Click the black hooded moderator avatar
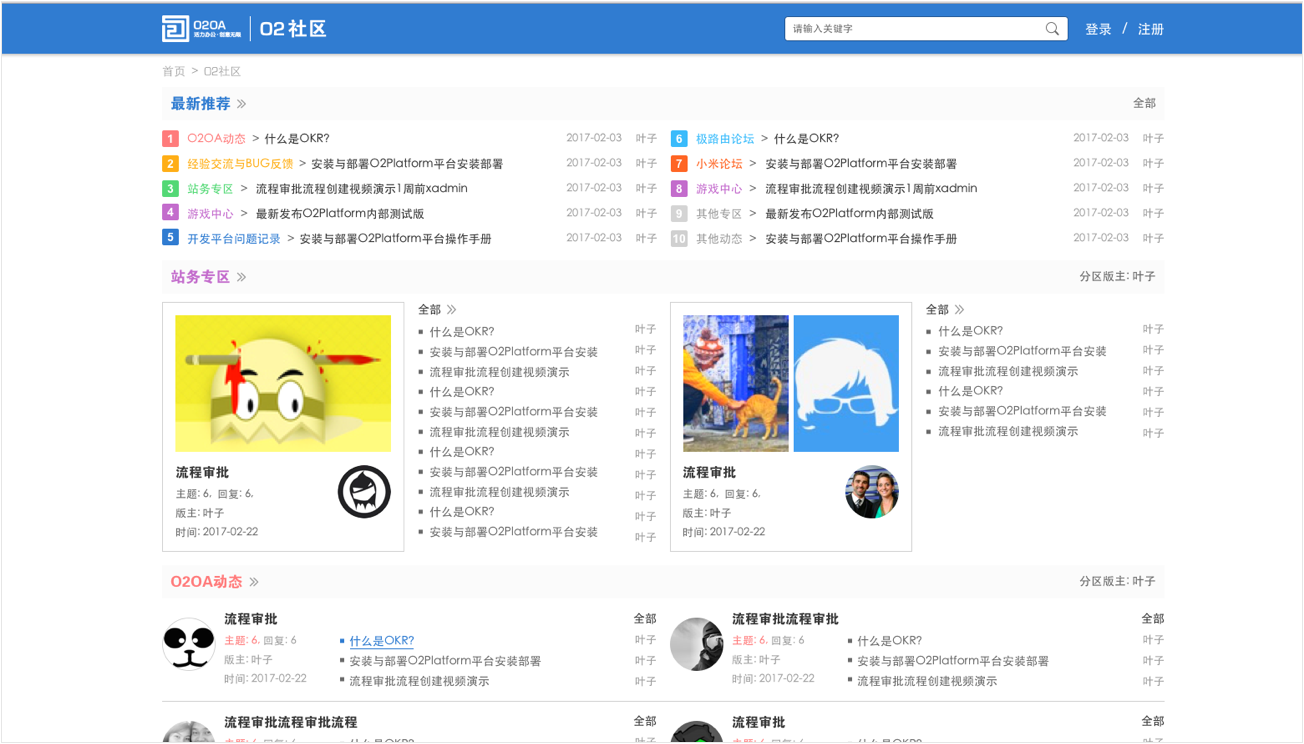This screenshot has width=1304, height=744. [x=364, y=492]
